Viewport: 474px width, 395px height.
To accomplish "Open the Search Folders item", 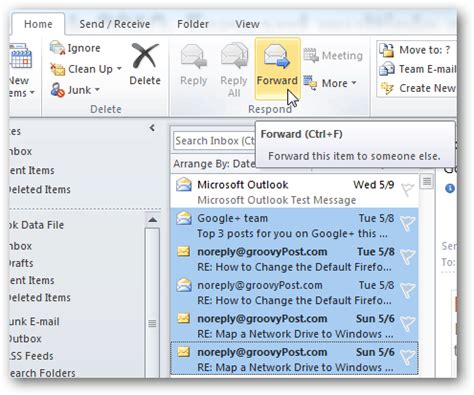I will point(42,373).
